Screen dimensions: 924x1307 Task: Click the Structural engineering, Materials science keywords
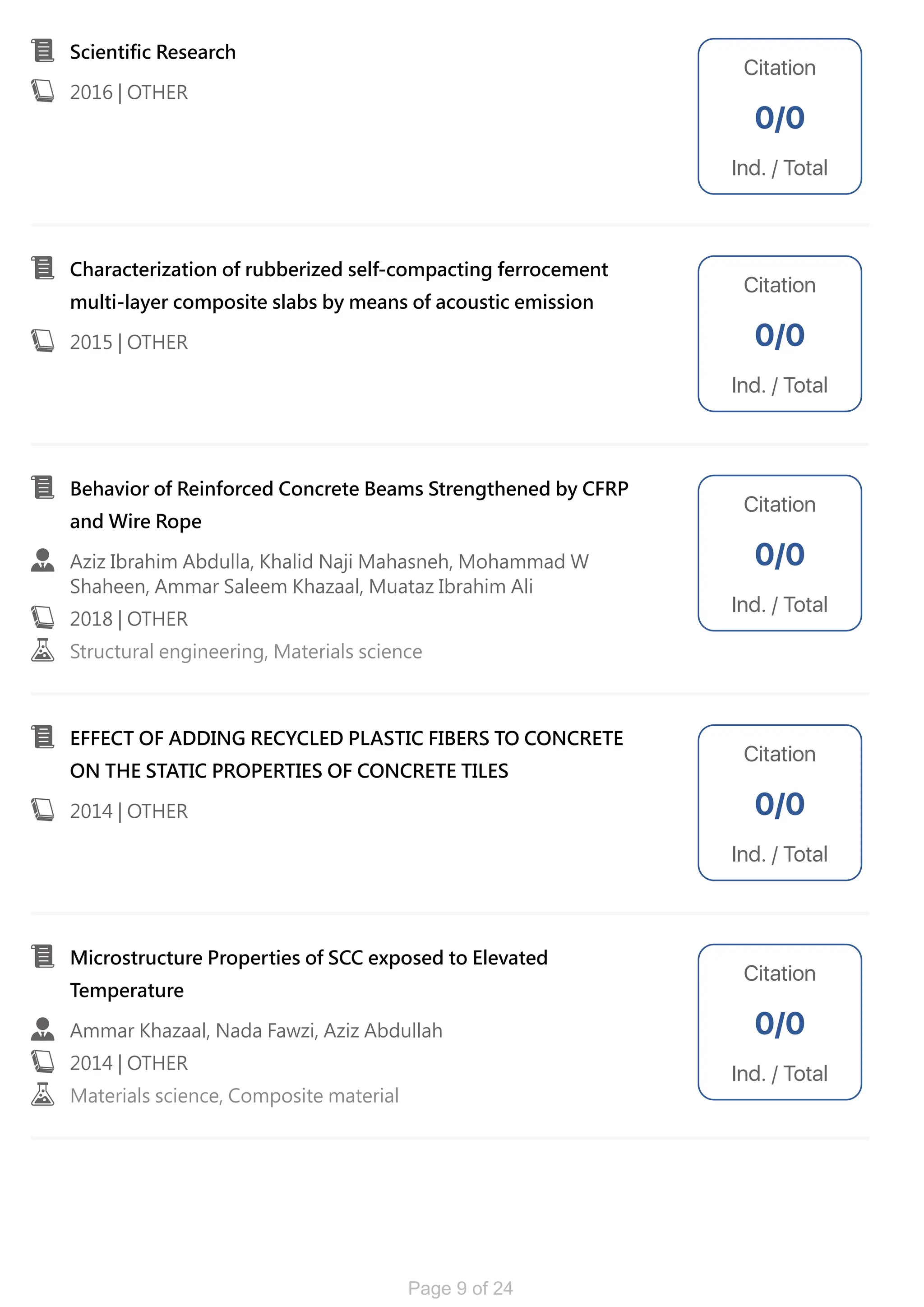coord(246,651)
